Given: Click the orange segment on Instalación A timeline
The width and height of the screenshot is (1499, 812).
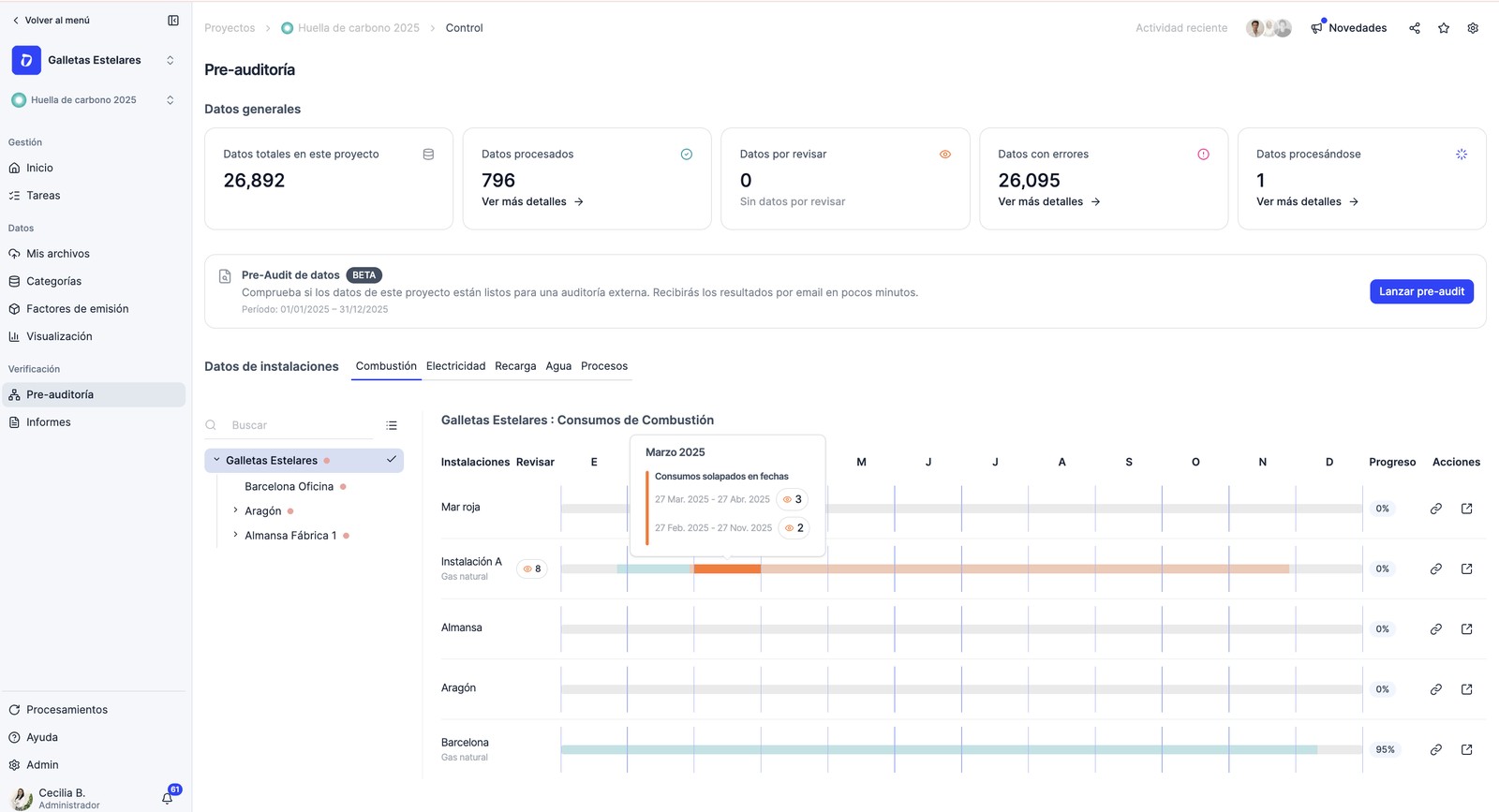Looking at the screenshot, I should 727,568.
